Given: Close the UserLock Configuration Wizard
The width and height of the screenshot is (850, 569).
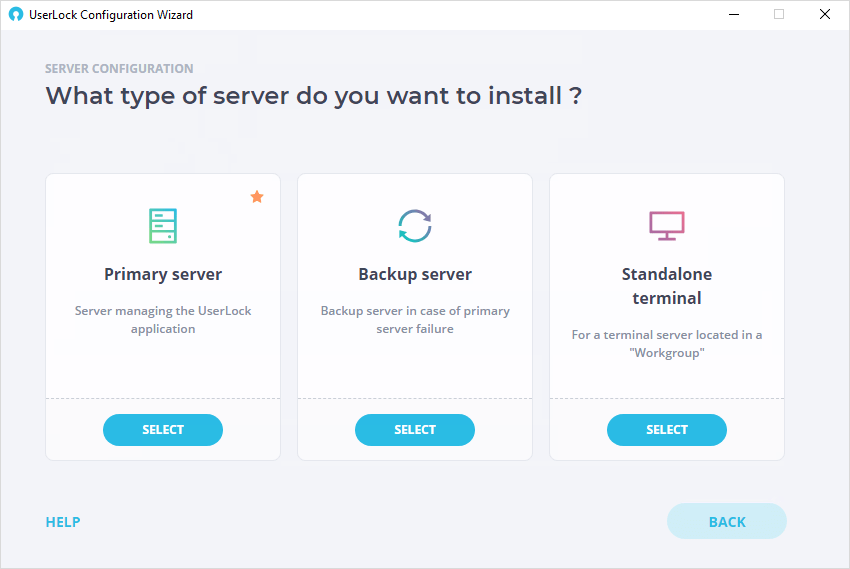Looking at the screenshot, I should [x=825, y=15].
